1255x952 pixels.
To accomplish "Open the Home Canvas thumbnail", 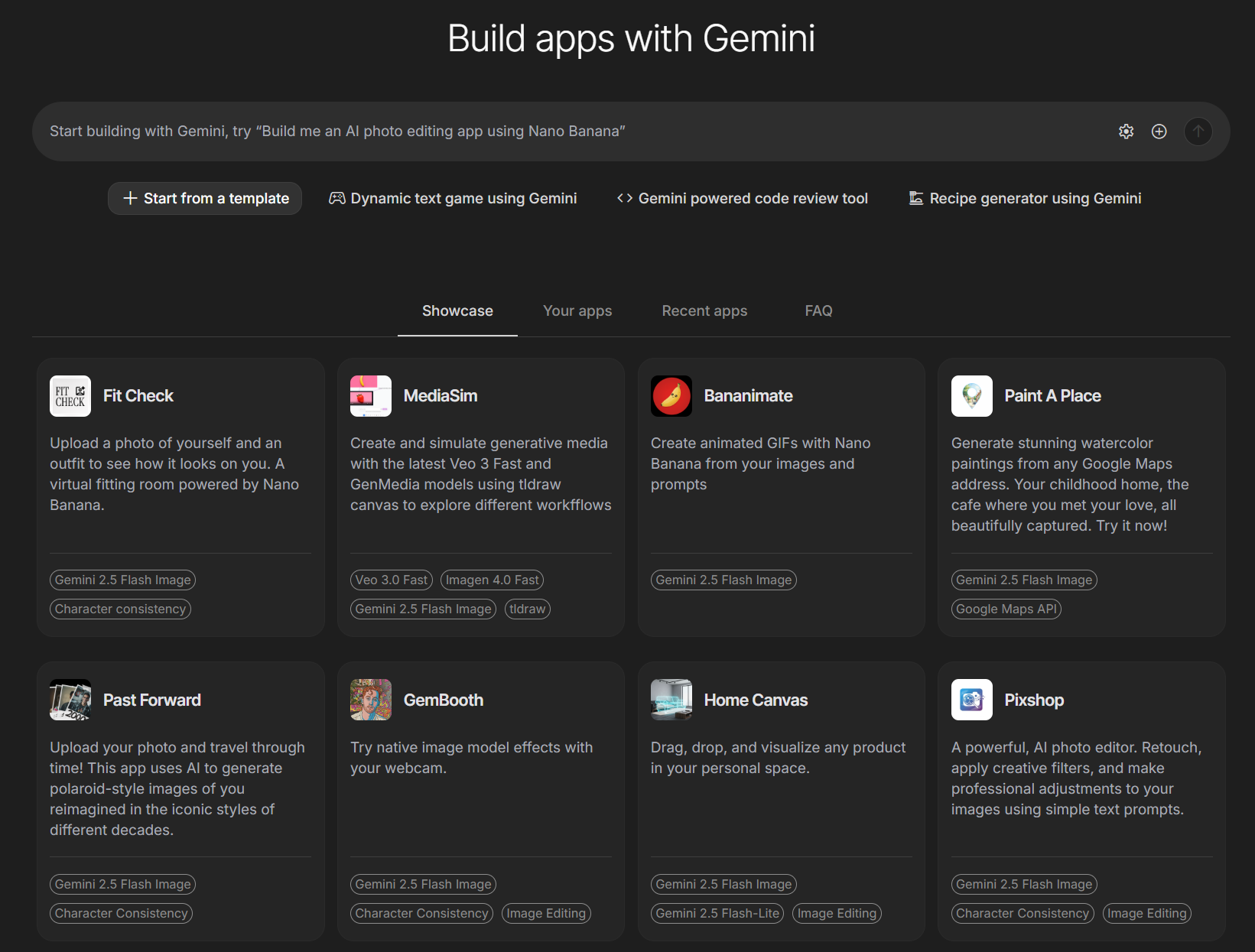I will [671, 700].
